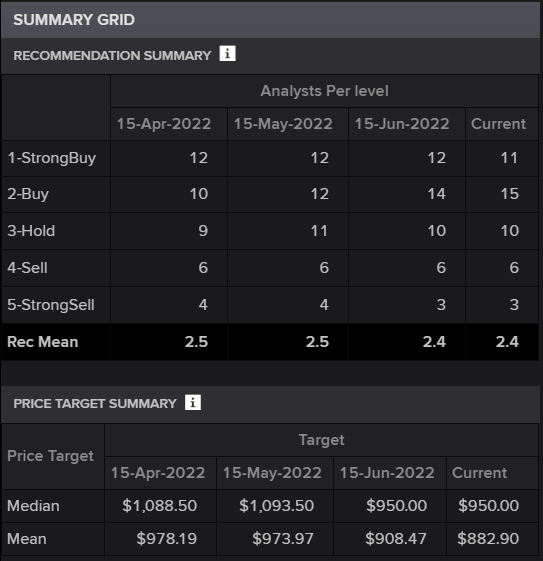Open the Recommendation Summary info icon
The image size is (543, 561).
[228, 54]
